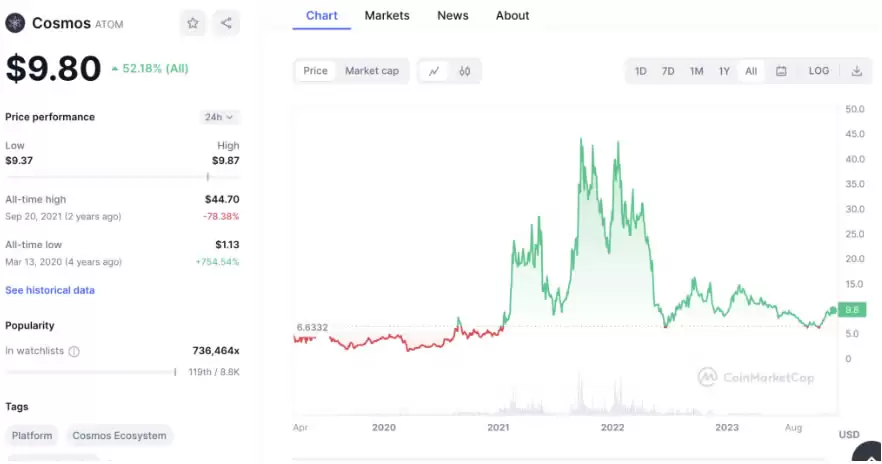Add Cosmos to watchlist with star icon
882x464 pixels.
click(192, 23)
